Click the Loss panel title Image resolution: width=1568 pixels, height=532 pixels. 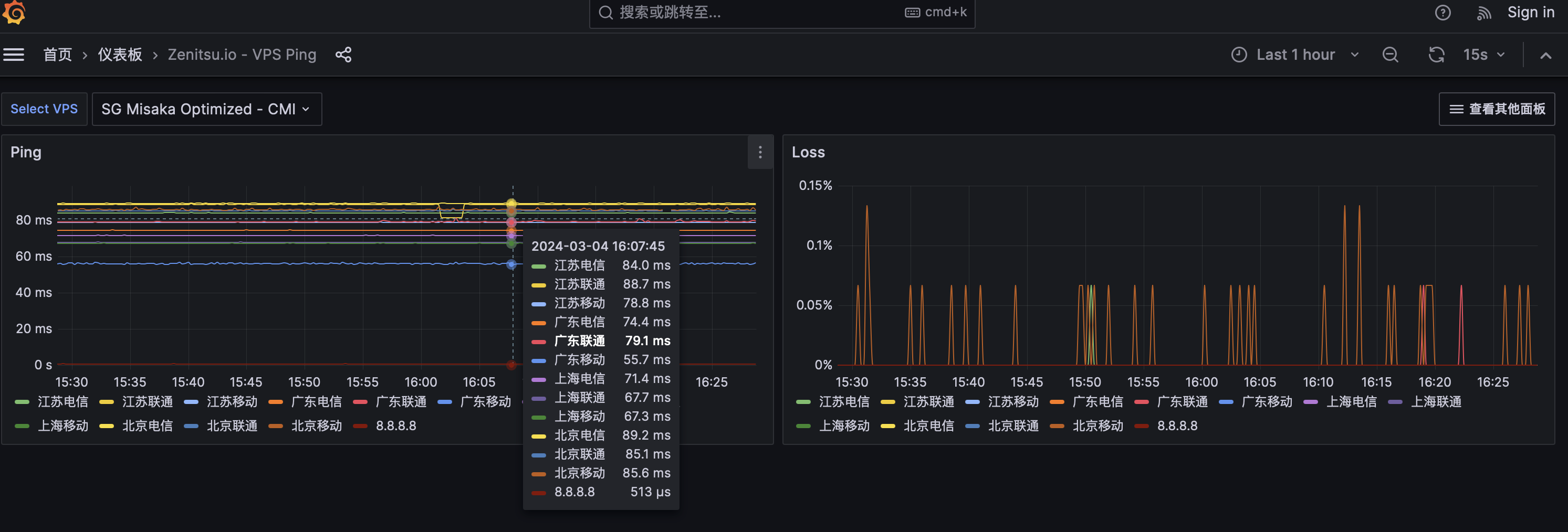pyautogui.click(x=808, y=152)
